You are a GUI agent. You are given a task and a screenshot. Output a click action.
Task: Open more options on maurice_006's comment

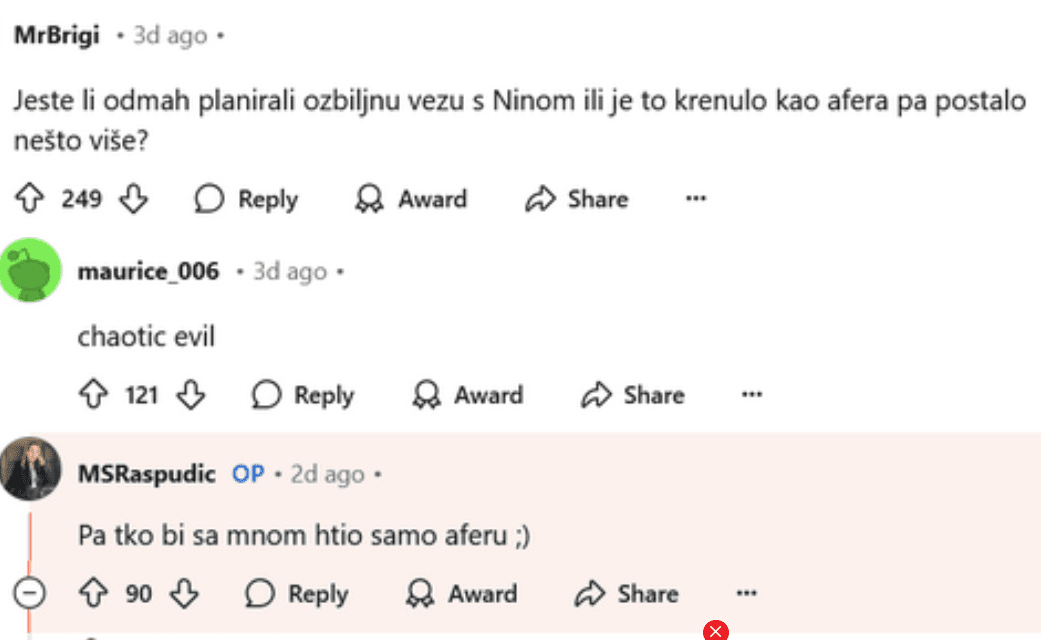[752, 395]
